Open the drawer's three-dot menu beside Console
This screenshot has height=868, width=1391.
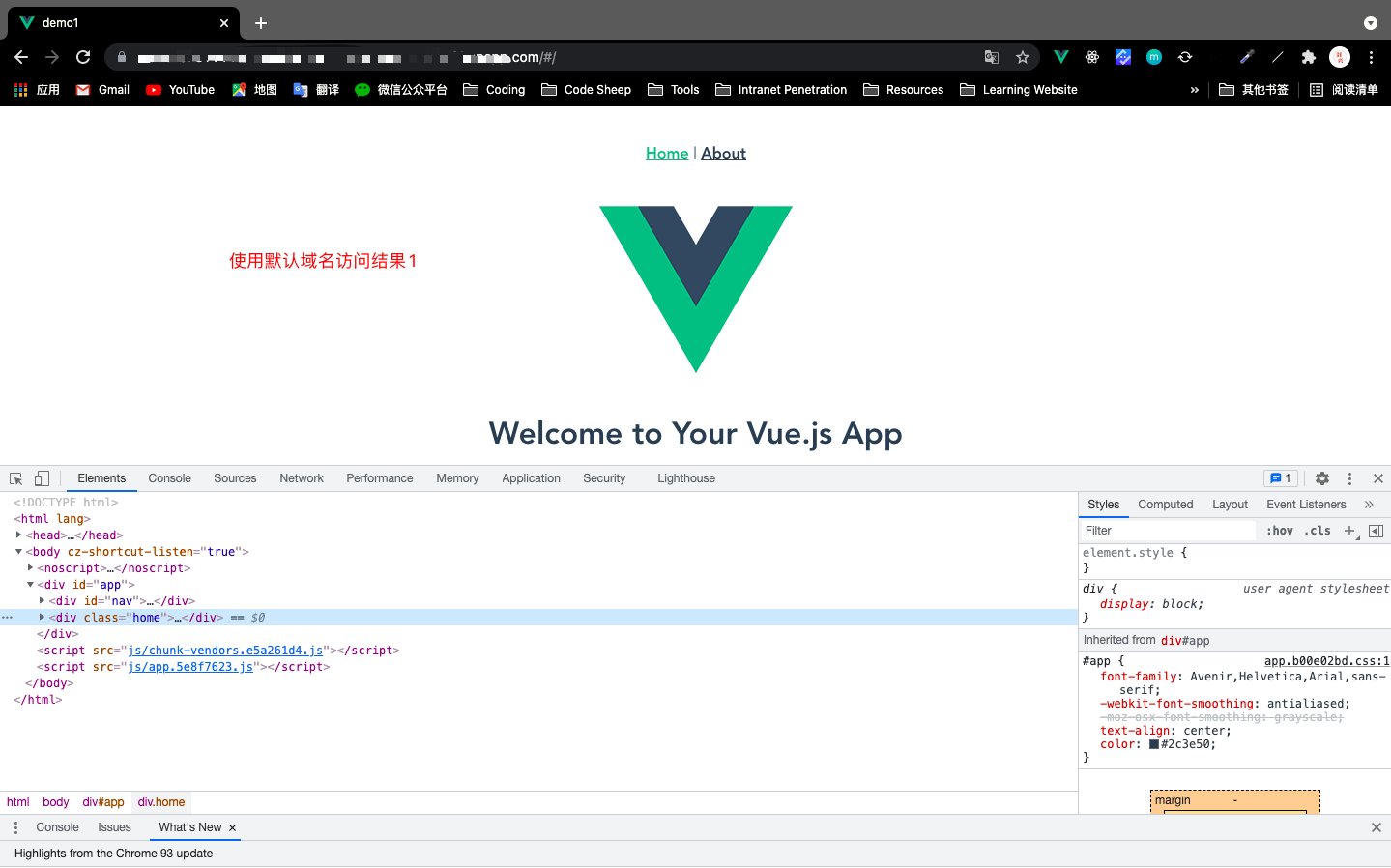point(15,827)
